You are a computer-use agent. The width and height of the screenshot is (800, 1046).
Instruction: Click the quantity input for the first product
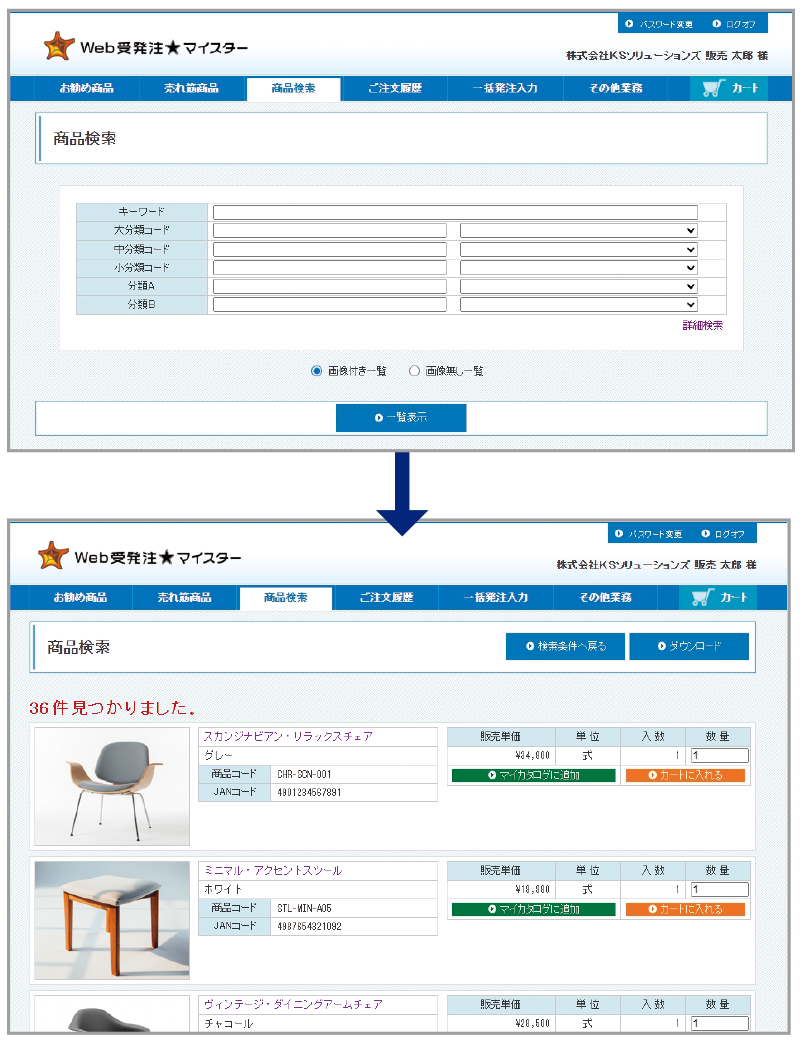pyautogui.click(x=719, y=755)
